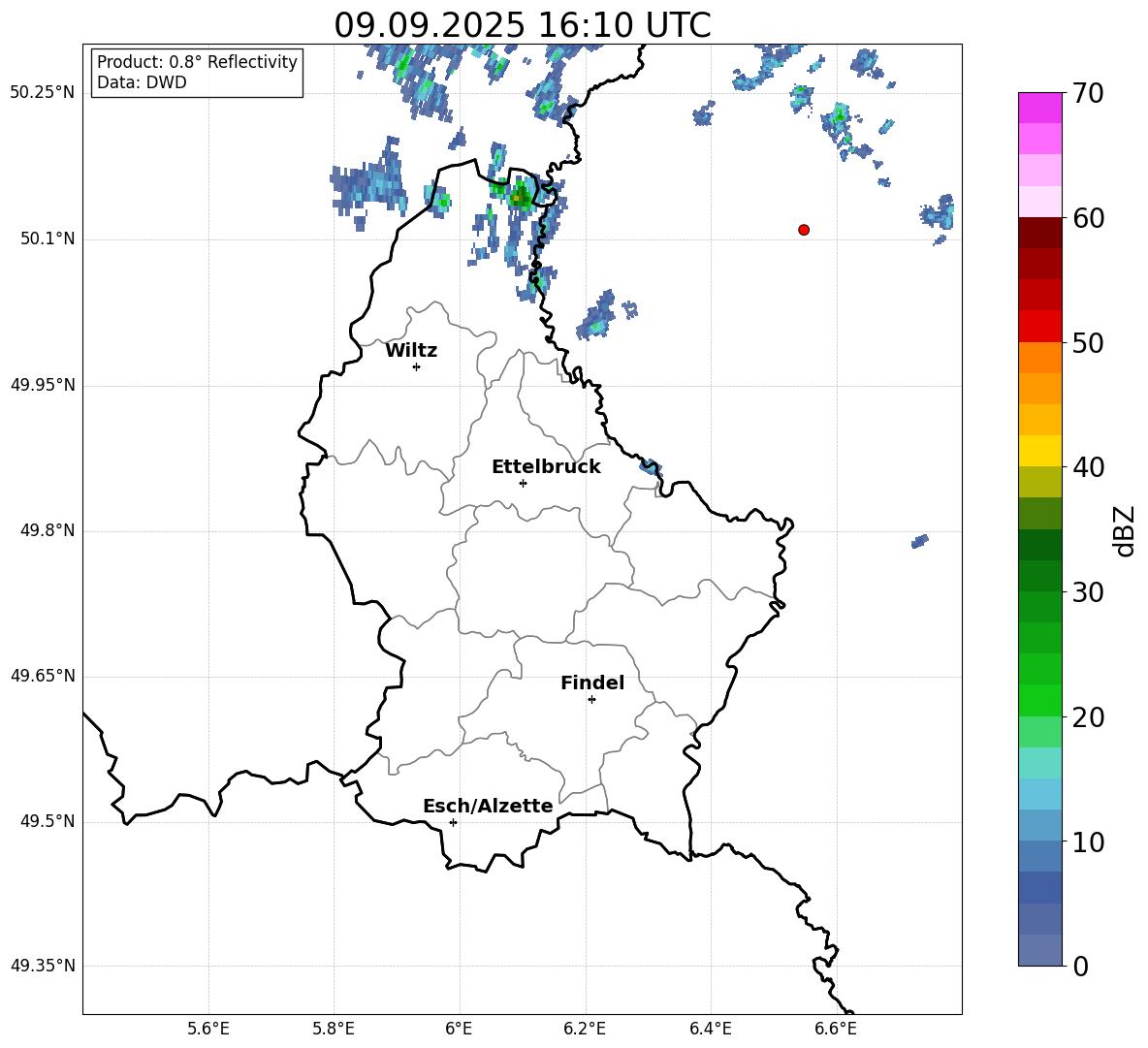Click the Product: 0.8° Reflectivity text
Image resolution: width=1148 pixels, height=1048 pixels.
coord(197,62)
